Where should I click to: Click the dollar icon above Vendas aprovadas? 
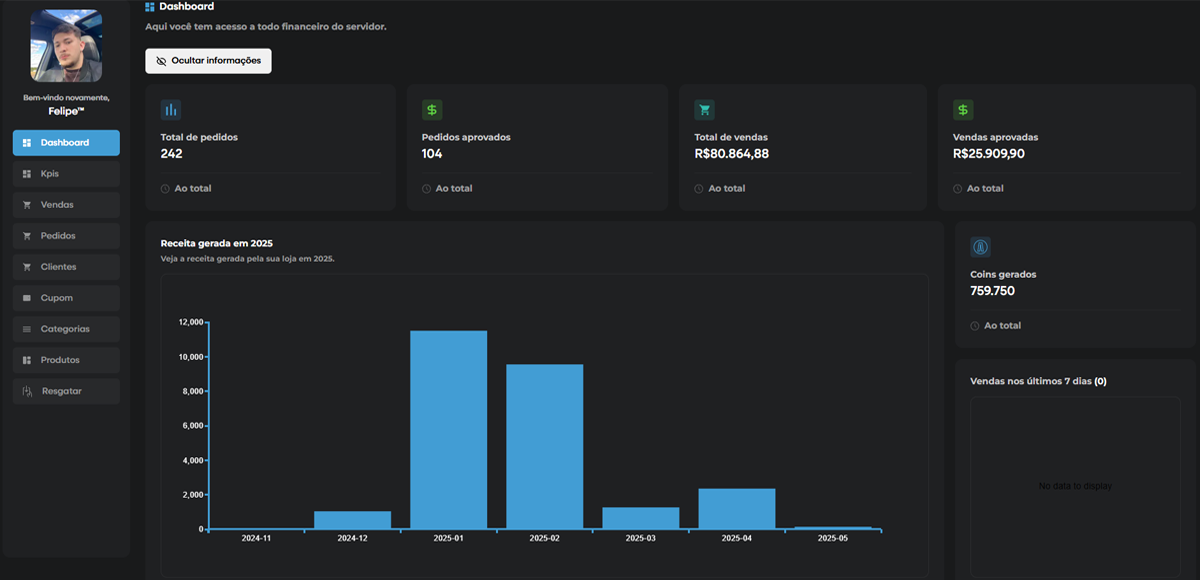point(963,110)
